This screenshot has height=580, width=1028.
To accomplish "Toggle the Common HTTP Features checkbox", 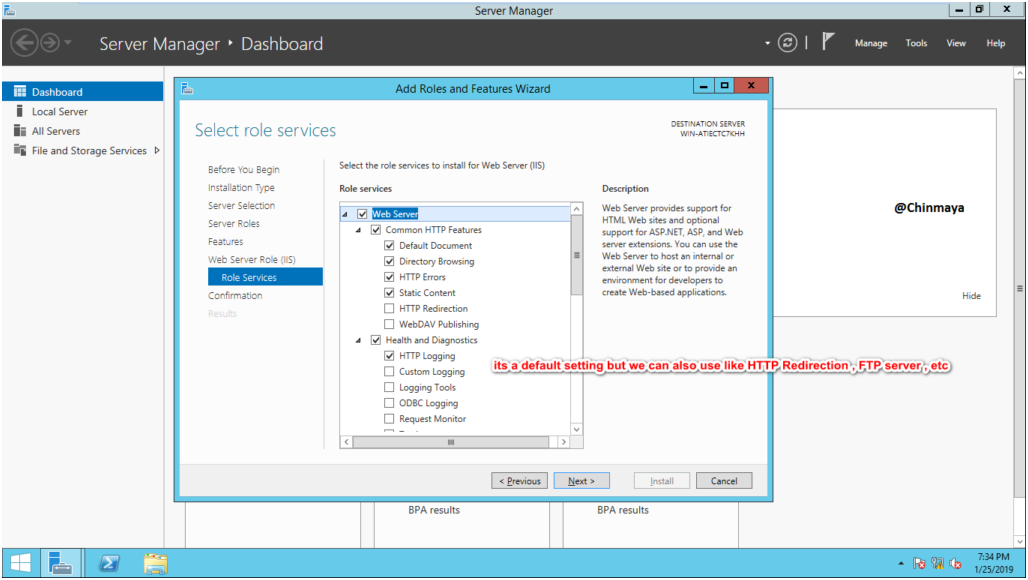I will pyautogui.click(x=376, y=230).
